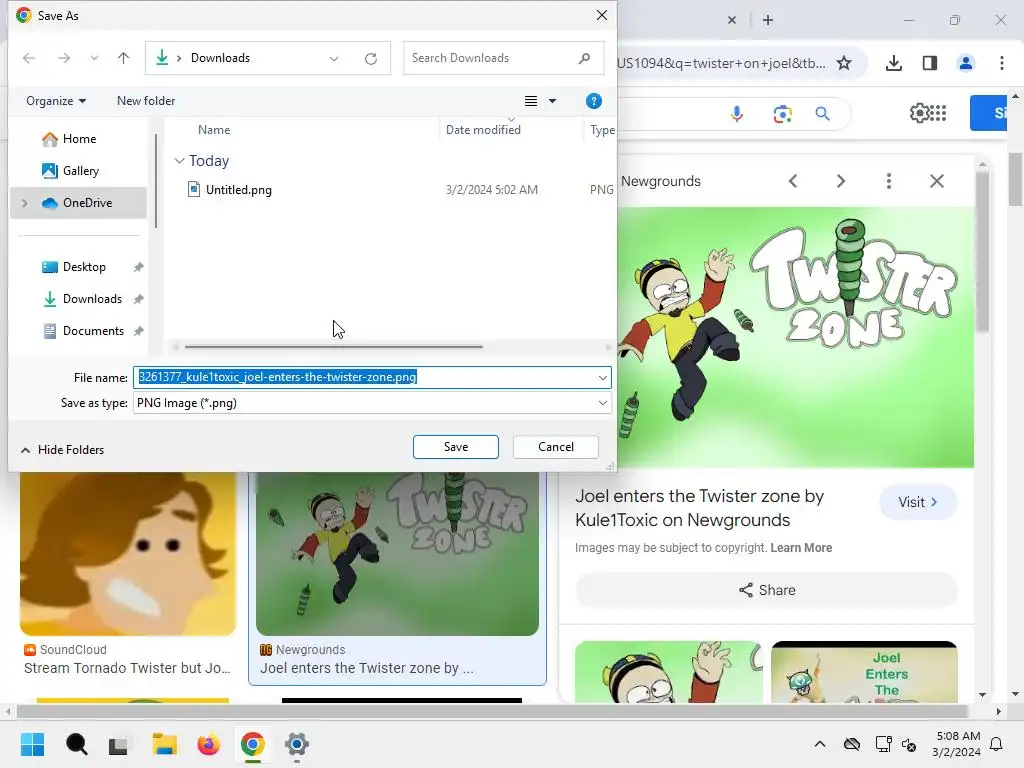Sort files by Date modified column
The image size is (1024, 768).
483,130
